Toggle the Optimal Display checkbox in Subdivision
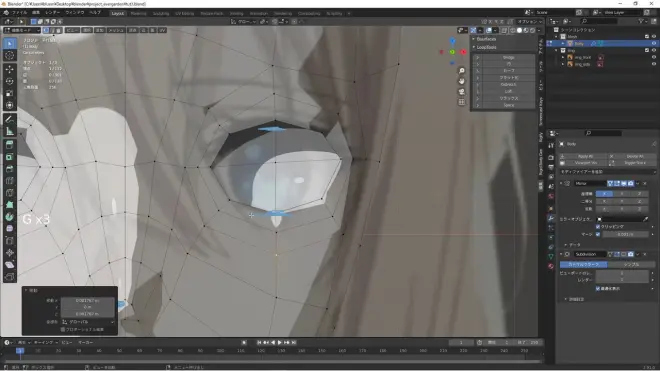 [598, 288]
